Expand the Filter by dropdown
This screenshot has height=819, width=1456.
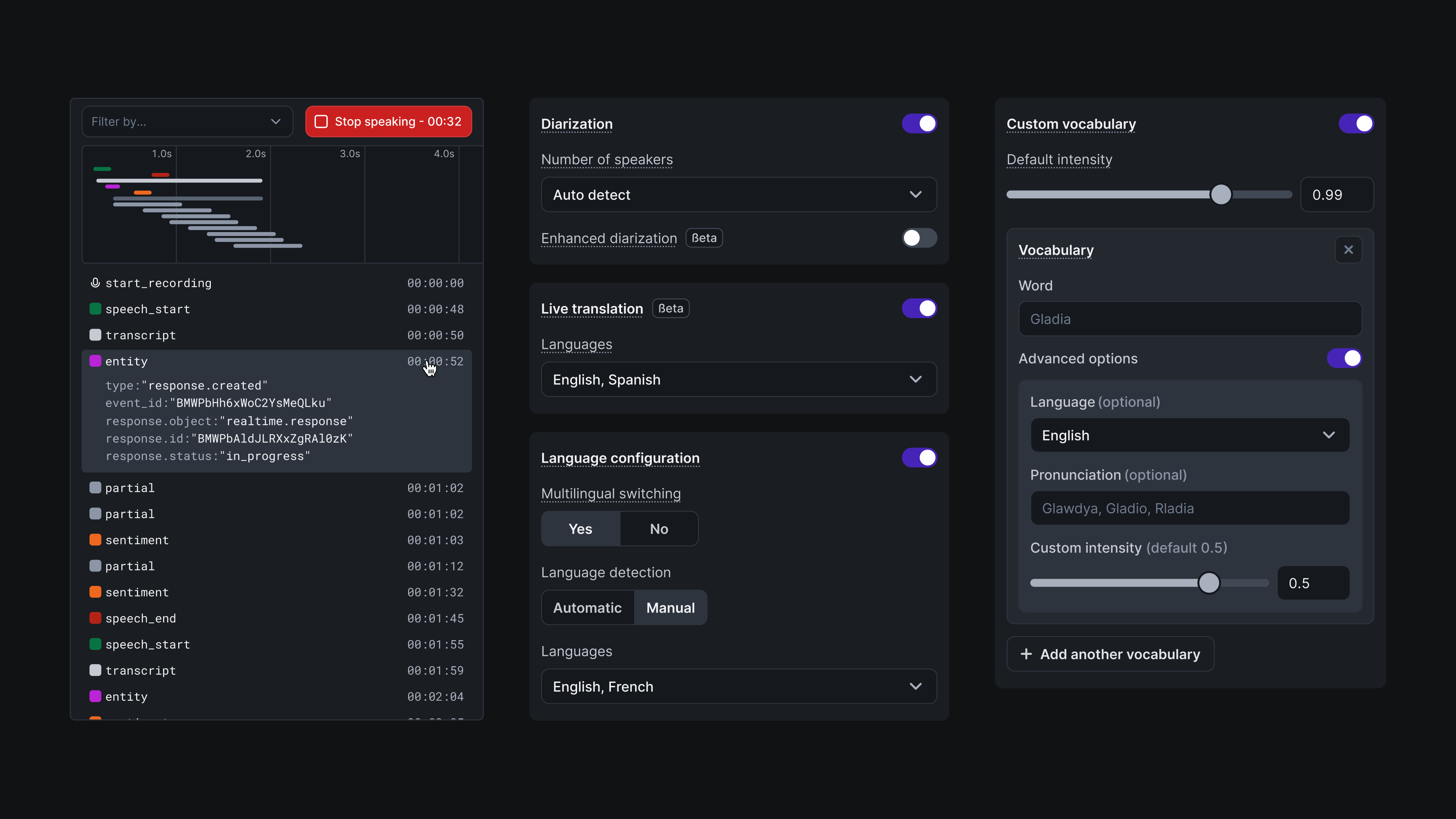coord(187,121)
